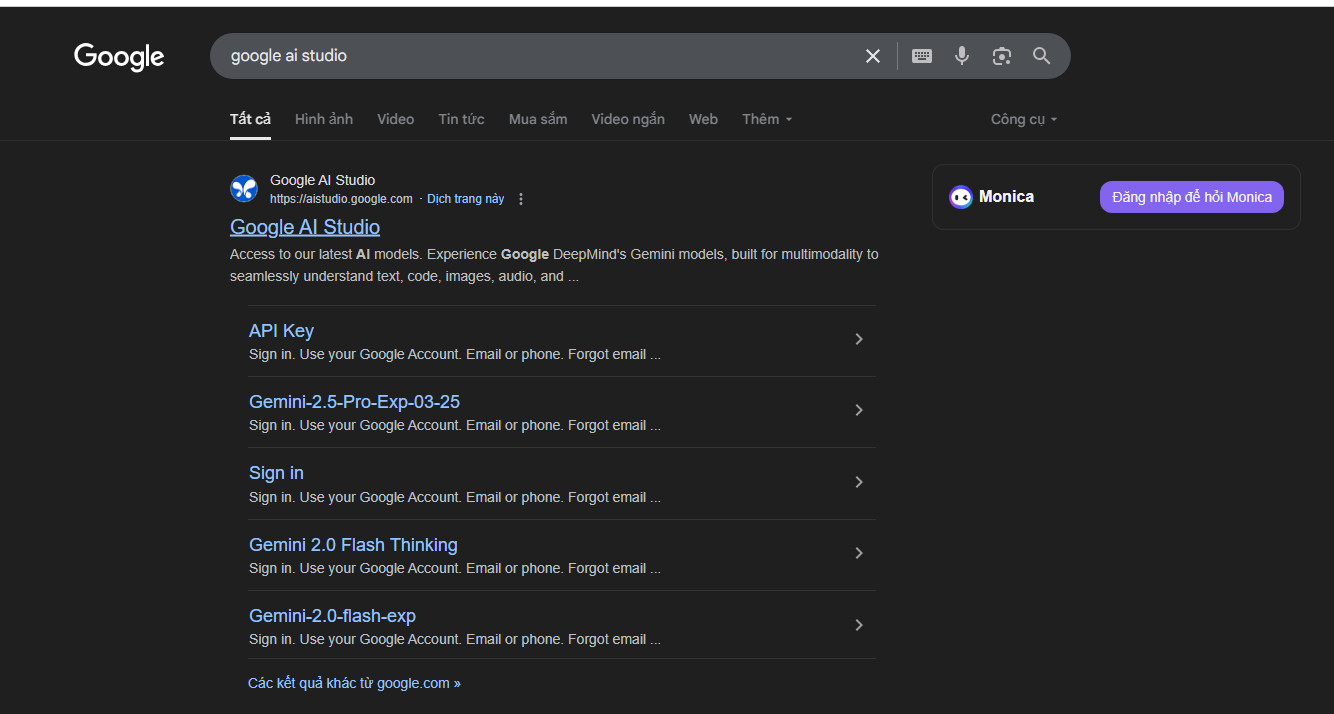Open the Gemini-2.5-Pro-Exp-03-25 sitelink
Image resolution: width=1334 pixels, height=714 pixels.
coord(354,402)
